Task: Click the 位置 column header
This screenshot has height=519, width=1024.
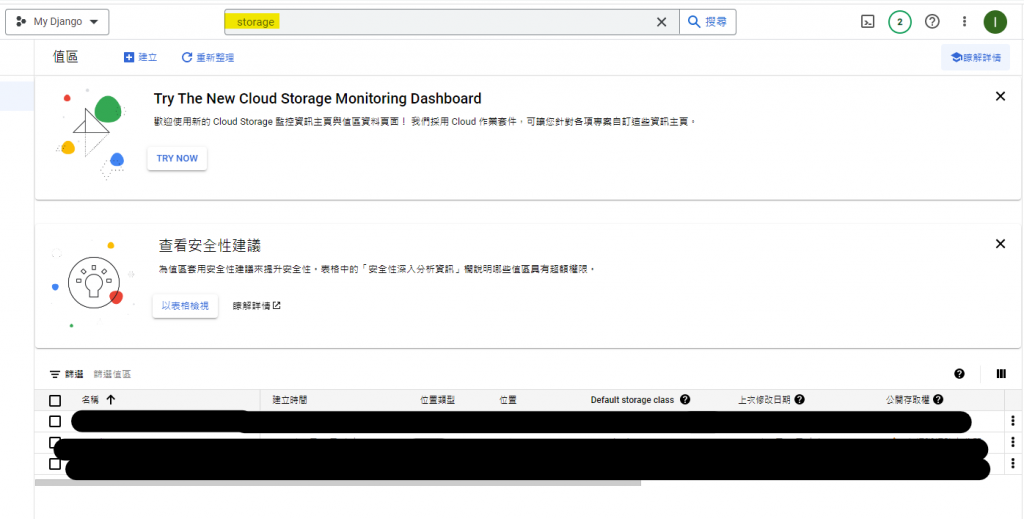Action: point(507,400)
